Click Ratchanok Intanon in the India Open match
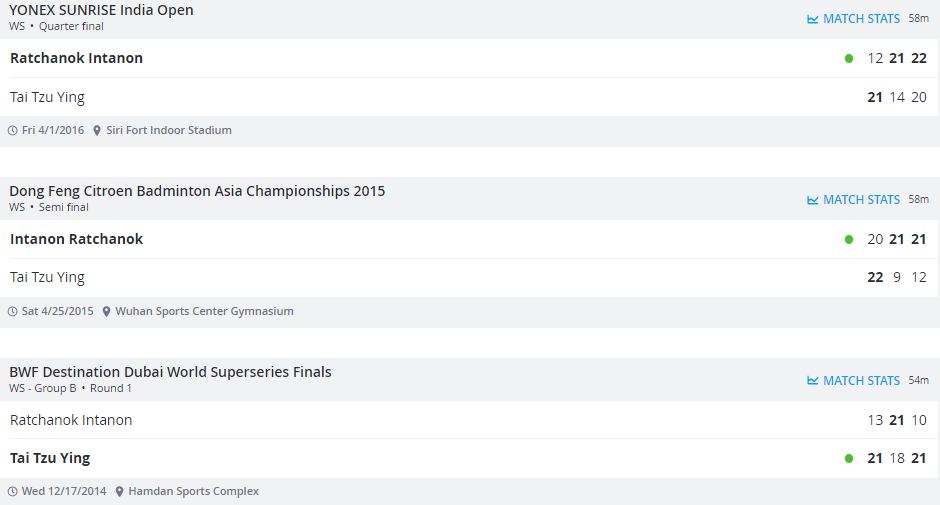The image size is (940, 505). coord(76,58)
